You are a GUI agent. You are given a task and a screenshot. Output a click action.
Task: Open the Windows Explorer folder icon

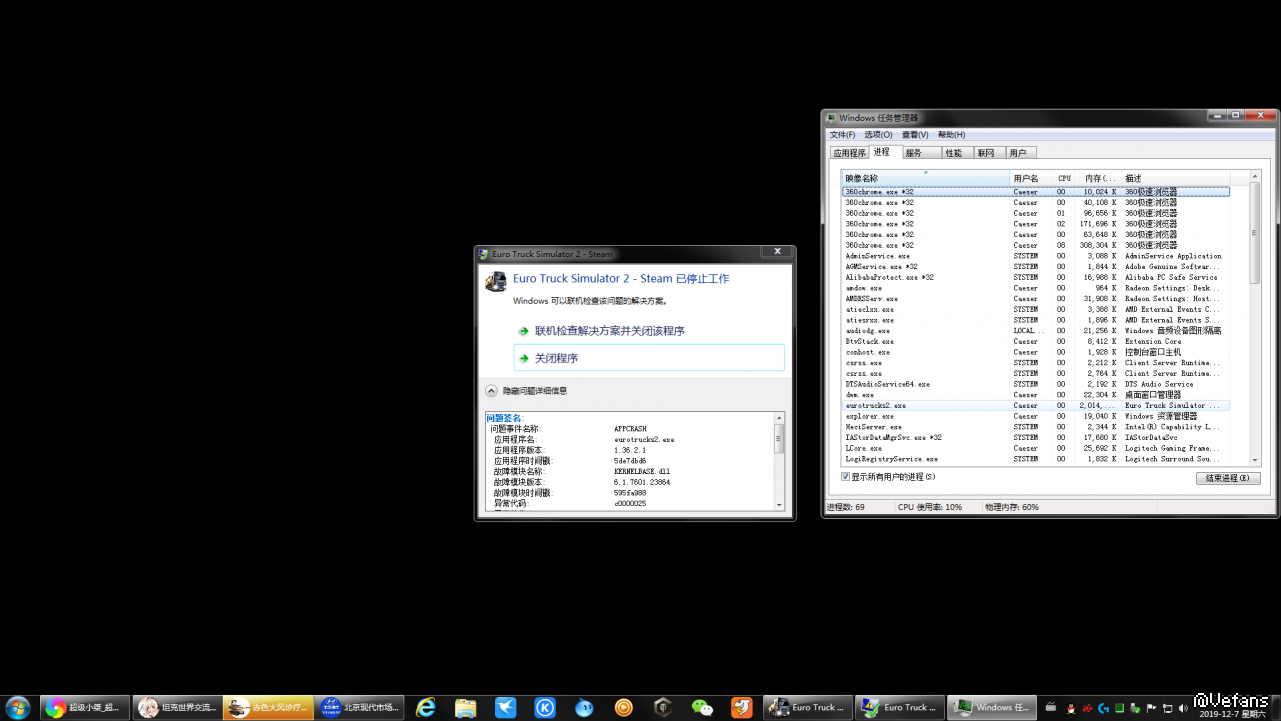465,708
